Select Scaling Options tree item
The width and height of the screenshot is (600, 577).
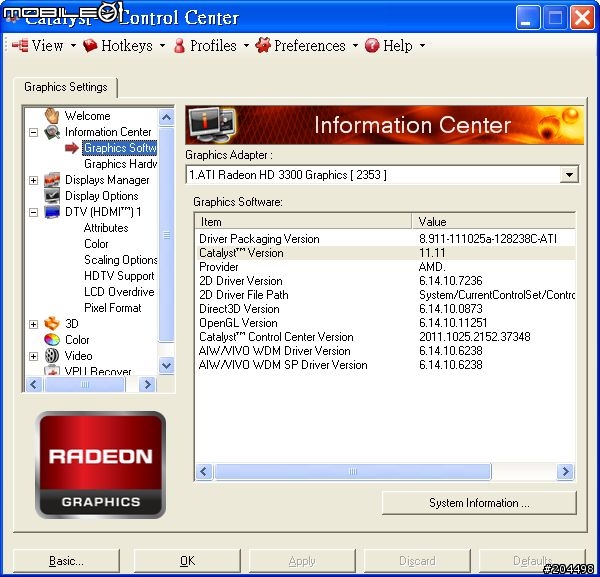click(x=121, y=260)
